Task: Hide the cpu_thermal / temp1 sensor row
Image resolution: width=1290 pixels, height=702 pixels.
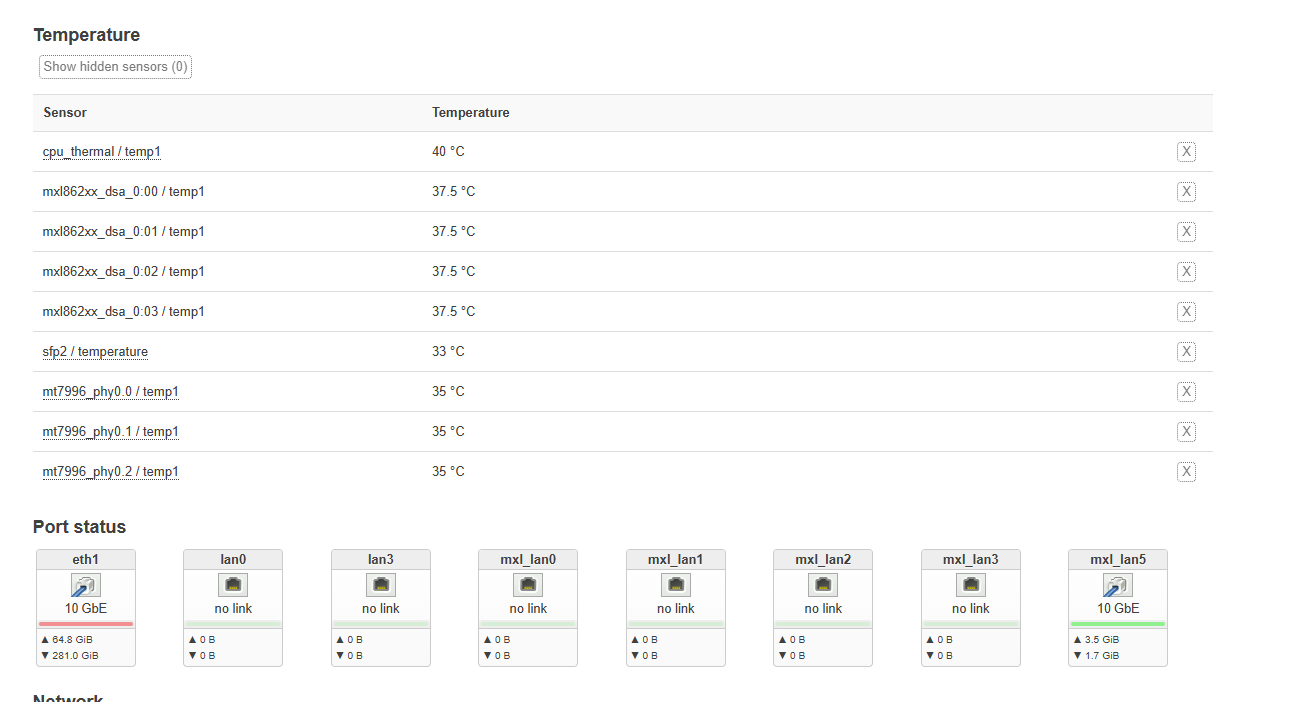Action: pos(1186,152)
